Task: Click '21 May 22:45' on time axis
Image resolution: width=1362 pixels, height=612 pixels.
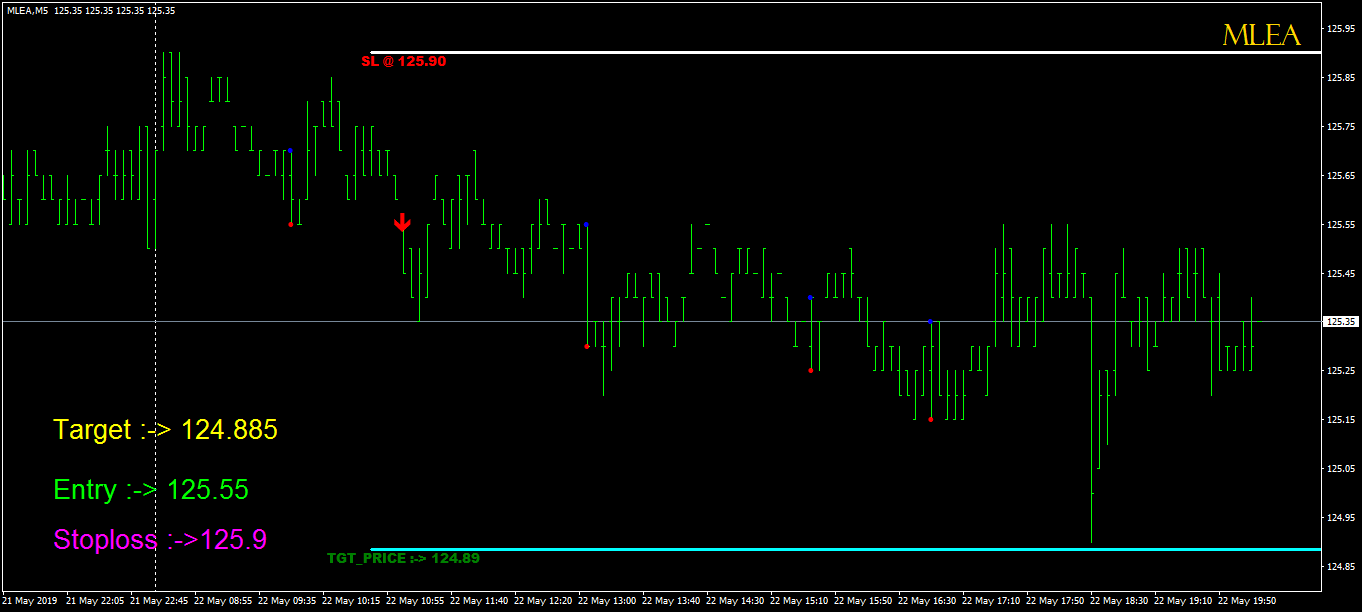Action: (x=159, y=601)
